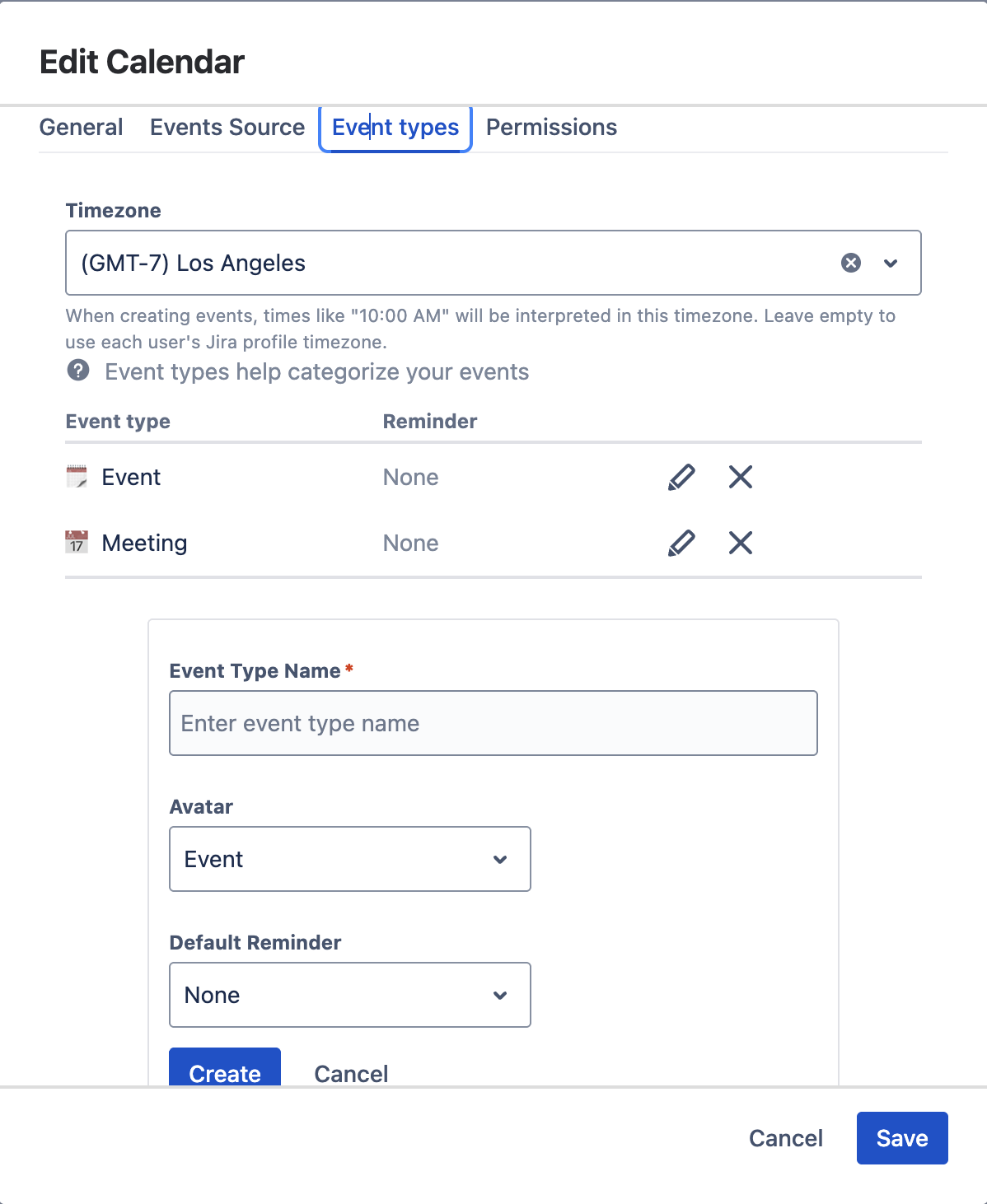Viewport: 987px width, 1204px height.
Task: Expand the Timezone selection list
Action: click(x=890, y=264)
